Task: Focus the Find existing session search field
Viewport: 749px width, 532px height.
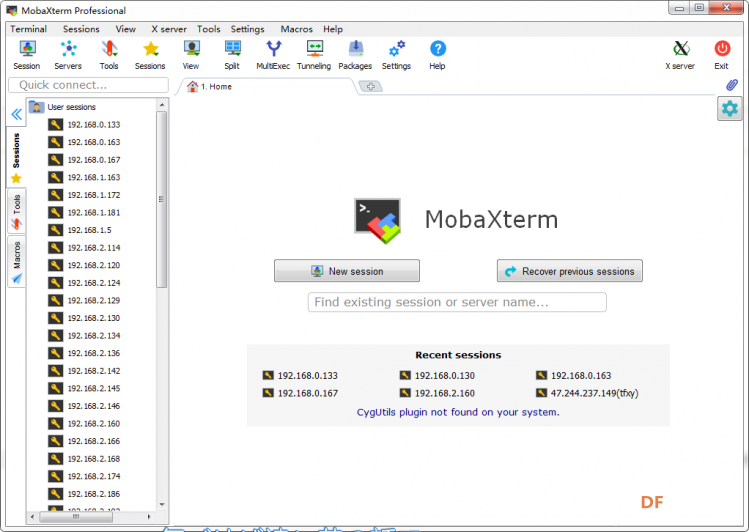Action: (x=457, y=302)
